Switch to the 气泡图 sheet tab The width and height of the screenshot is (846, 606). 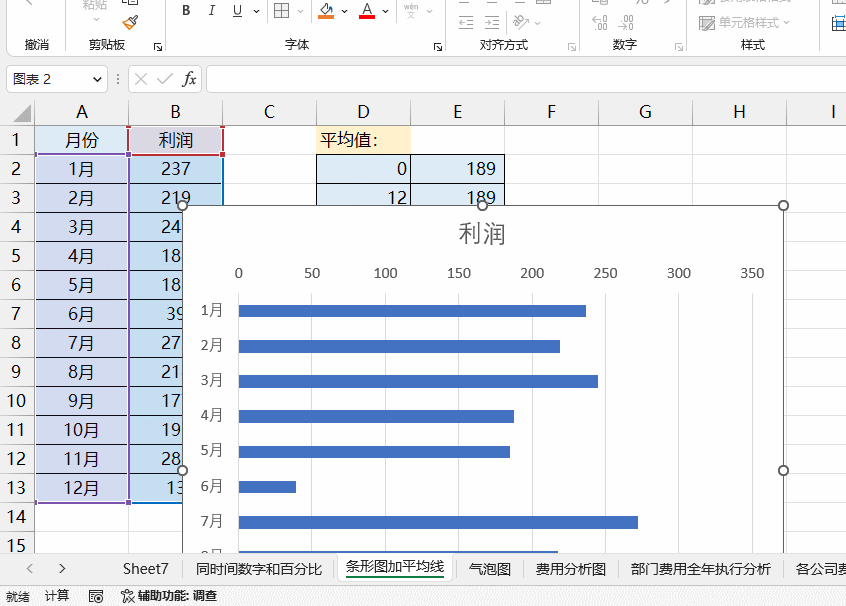[490, 569]
